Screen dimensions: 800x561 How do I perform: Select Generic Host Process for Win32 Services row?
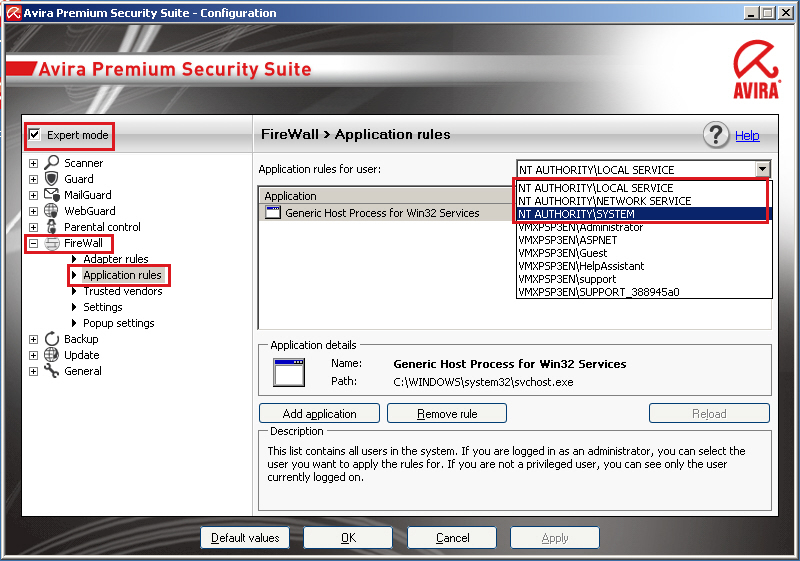[388, 213]
